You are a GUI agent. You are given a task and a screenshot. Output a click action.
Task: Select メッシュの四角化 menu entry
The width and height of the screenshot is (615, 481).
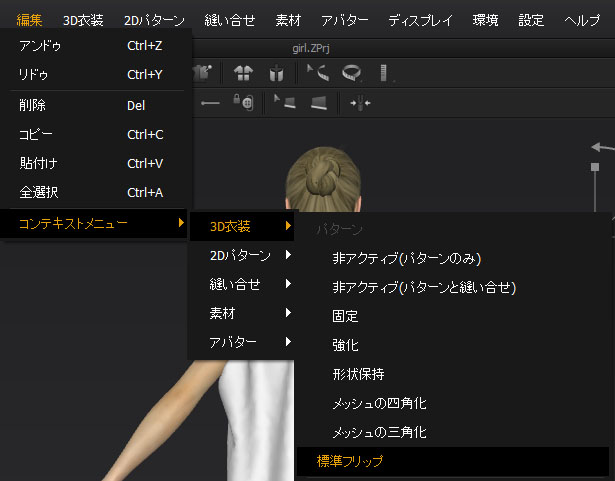click(x=453, y=403)
